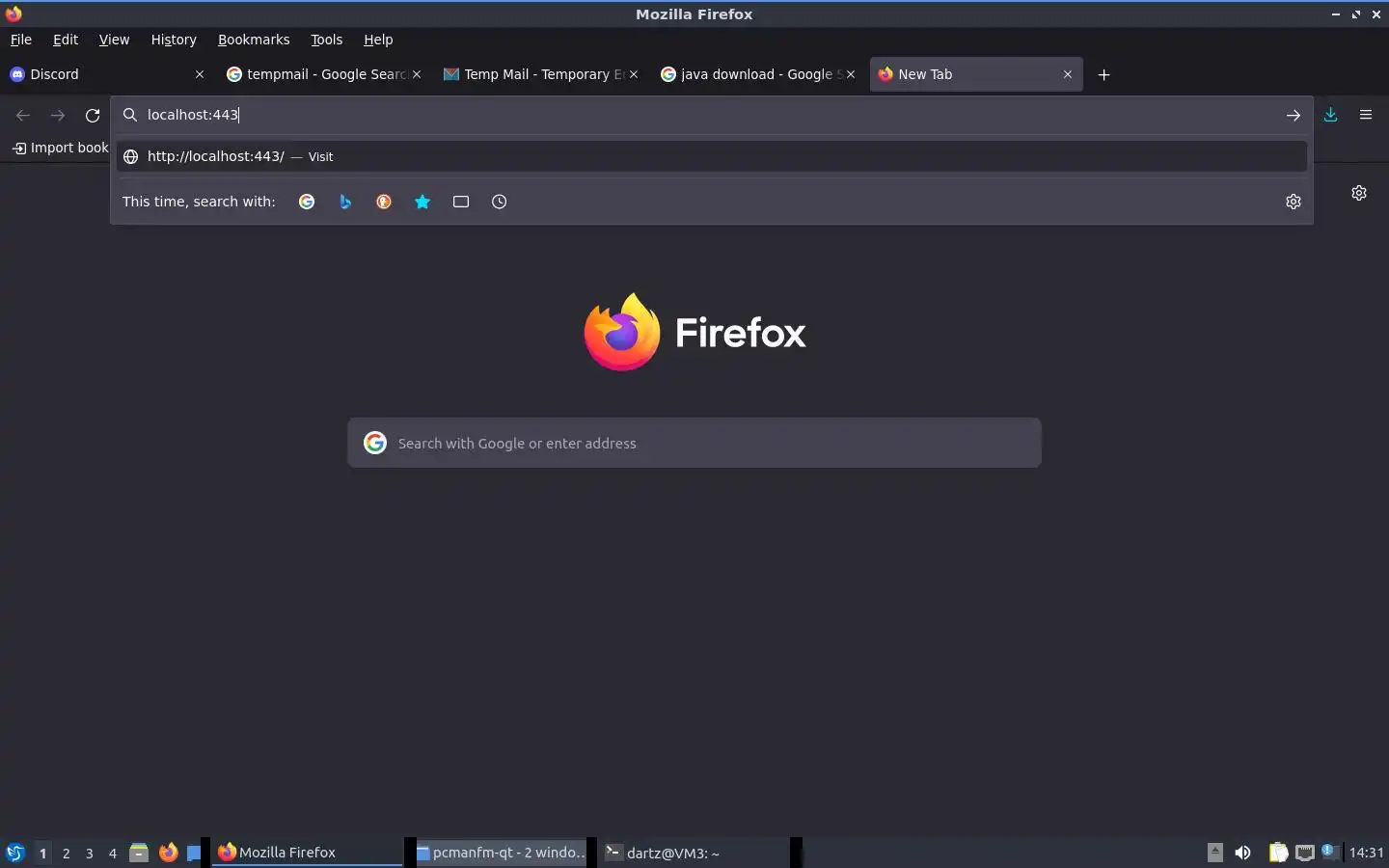Image resolution: width=1389 pixels, height=868 pixels.
Task: Open new tab personalize gear icon
Action: (1359, 193)
